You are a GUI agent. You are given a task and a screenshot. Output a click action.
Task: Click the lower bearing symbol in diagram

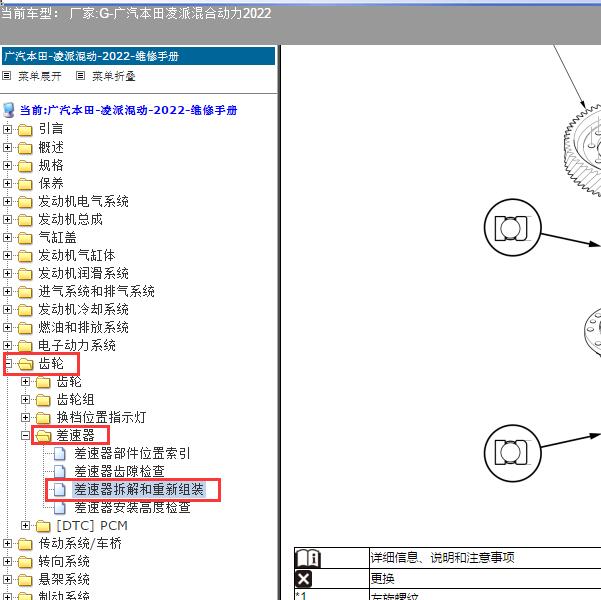tap(512, 453)
